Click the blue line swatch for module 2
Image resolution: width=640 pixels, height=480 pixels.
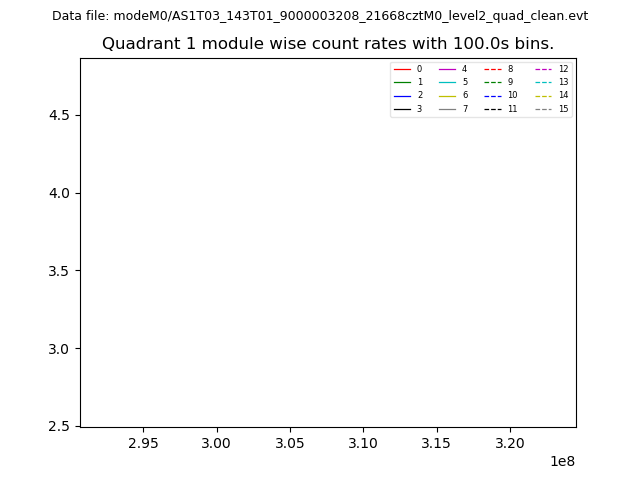click(x=402, y=95)
